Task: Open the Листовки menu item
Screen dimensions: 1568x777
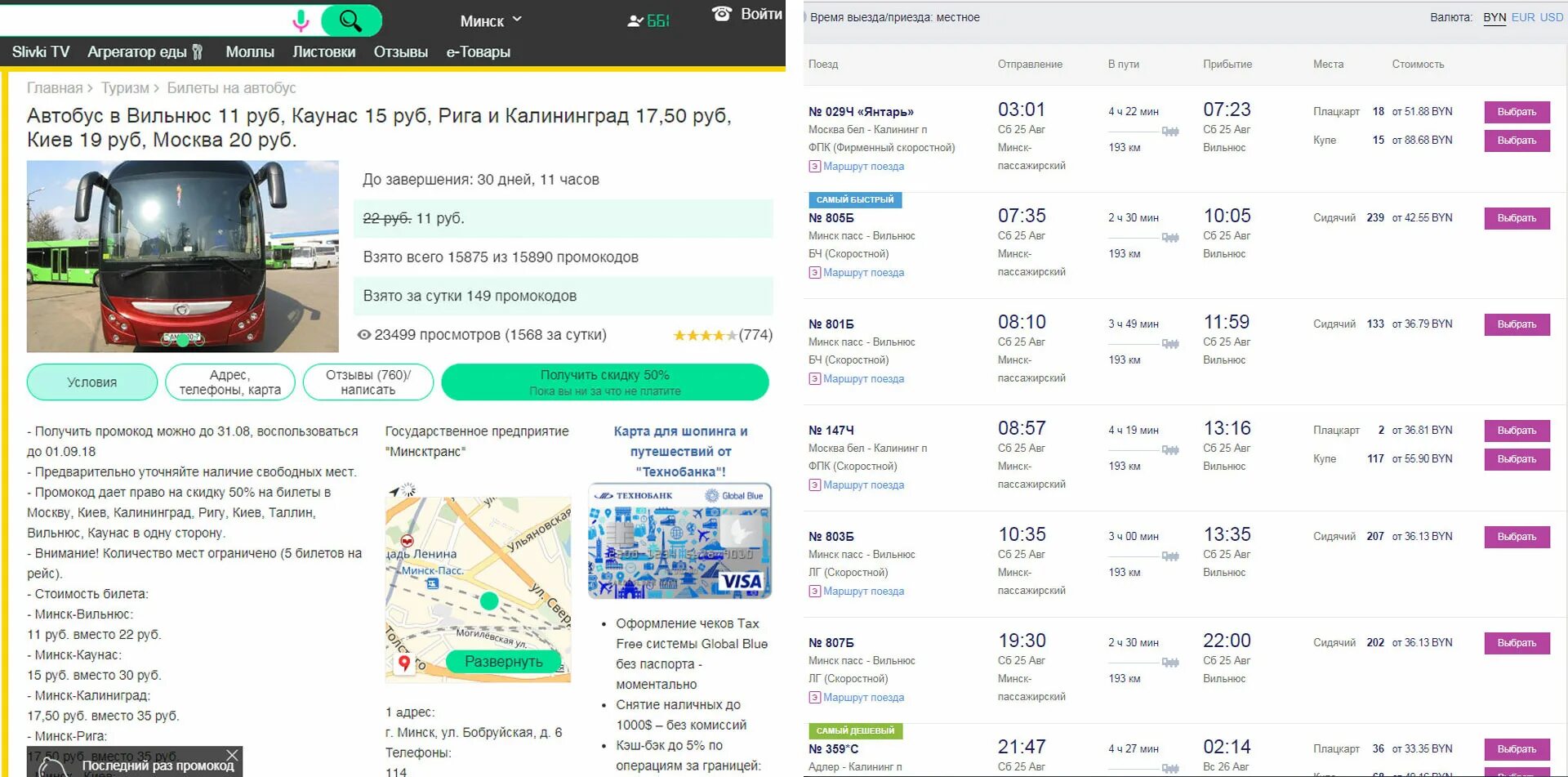Action: [x=324, y=51]
